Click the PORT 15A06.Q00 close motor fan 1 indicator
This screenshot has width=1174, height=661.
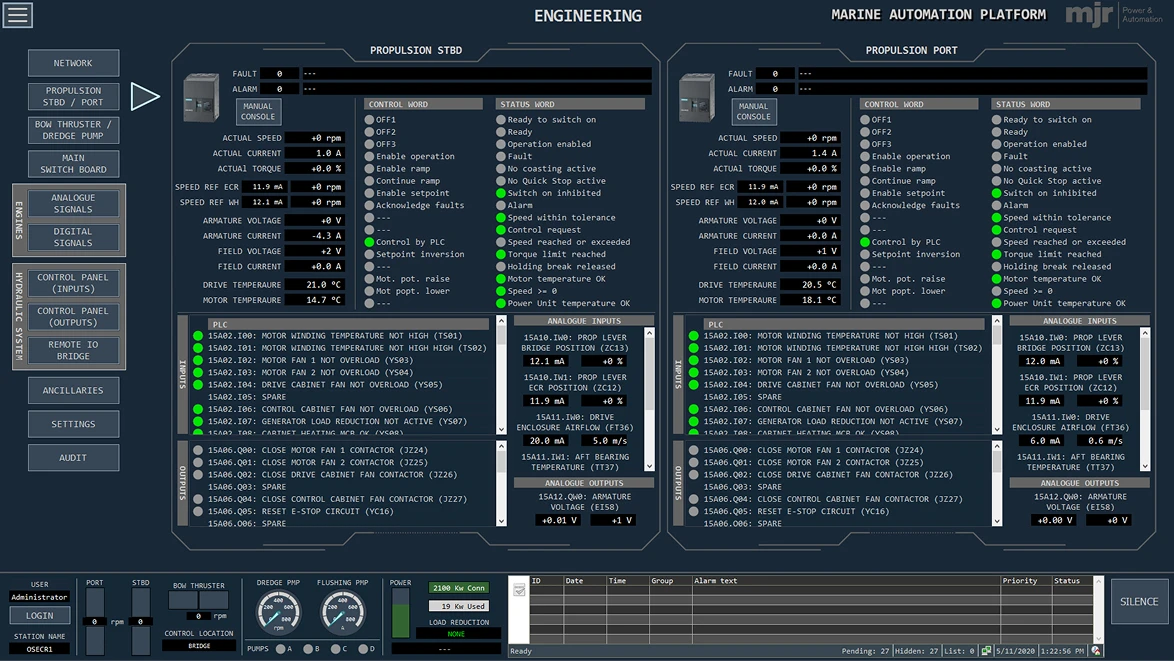coord(693,451)
